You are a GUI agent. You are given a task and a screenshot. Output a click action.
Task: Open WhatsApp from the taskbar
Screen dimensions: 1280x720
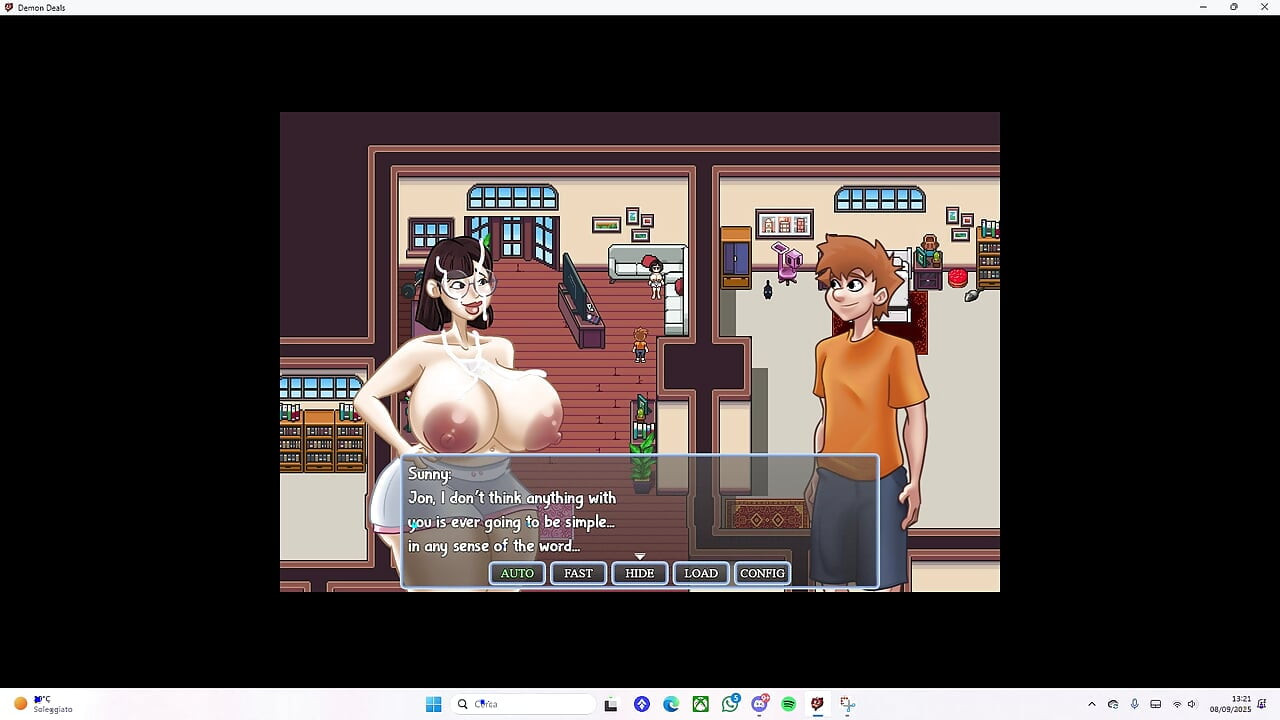point(730,704)
